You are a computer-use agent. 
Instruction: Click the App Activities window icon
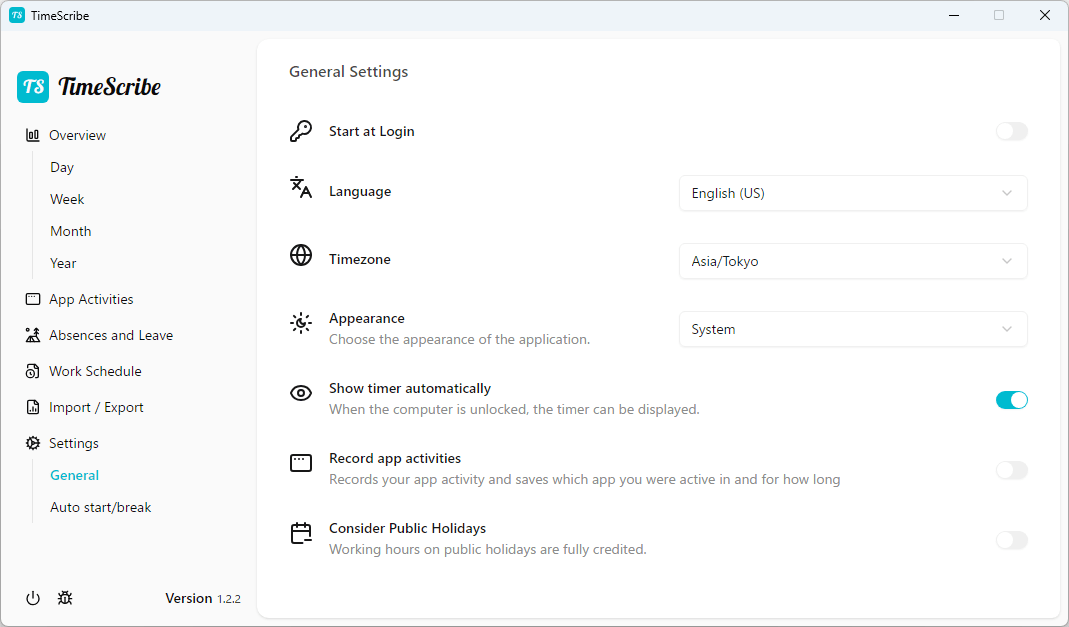coord(32,299)
